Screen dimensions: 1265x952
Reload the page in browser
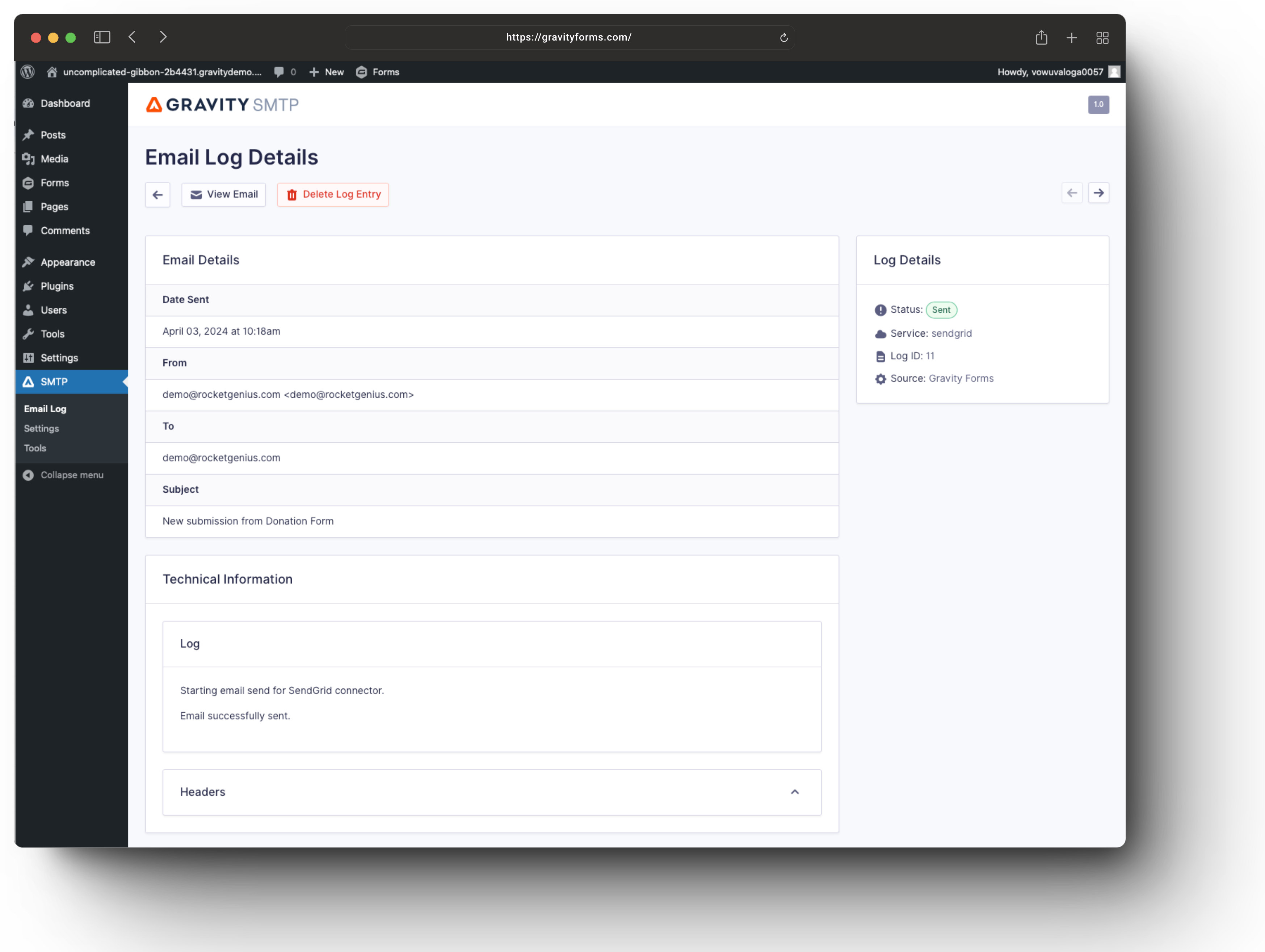pyautogui.click(x=783, y=38)
